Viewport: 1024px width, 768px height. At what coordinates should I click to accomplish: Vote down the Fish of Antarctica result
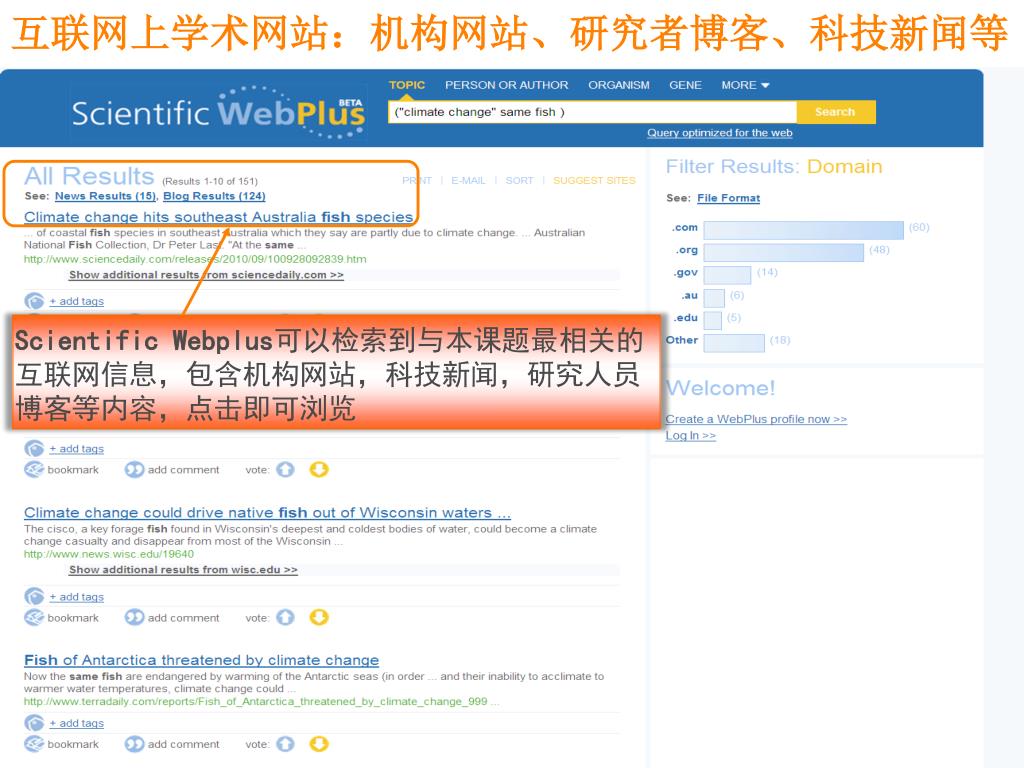(x=319, y=744)
